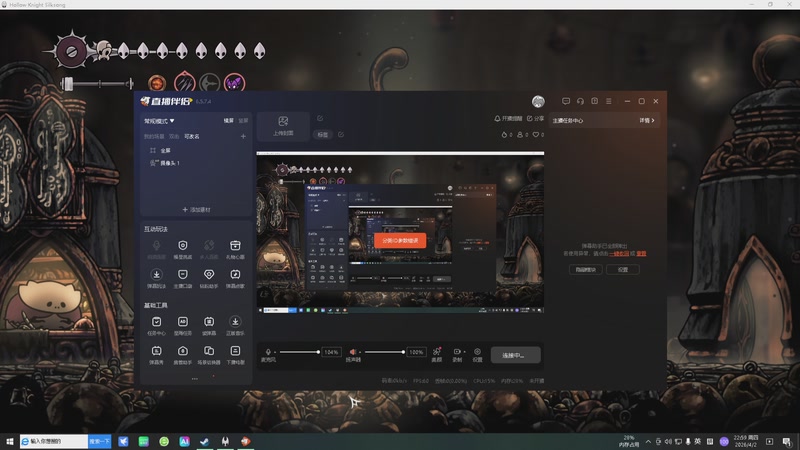The height and width of the screenshot is (450, 800).
Task: Click the speaker volume 100% field
Action: click(x=416, y=352)
